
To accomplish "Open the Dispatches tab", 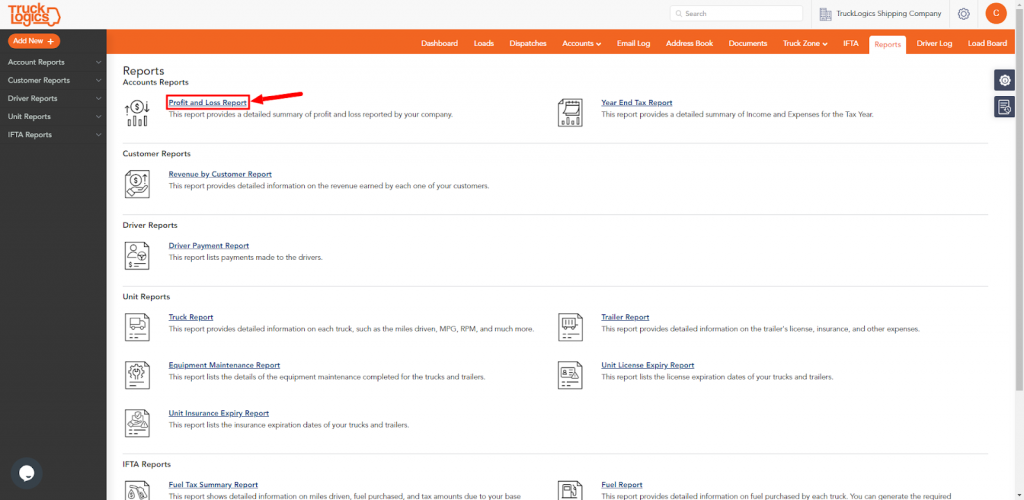I will point(528,44).
